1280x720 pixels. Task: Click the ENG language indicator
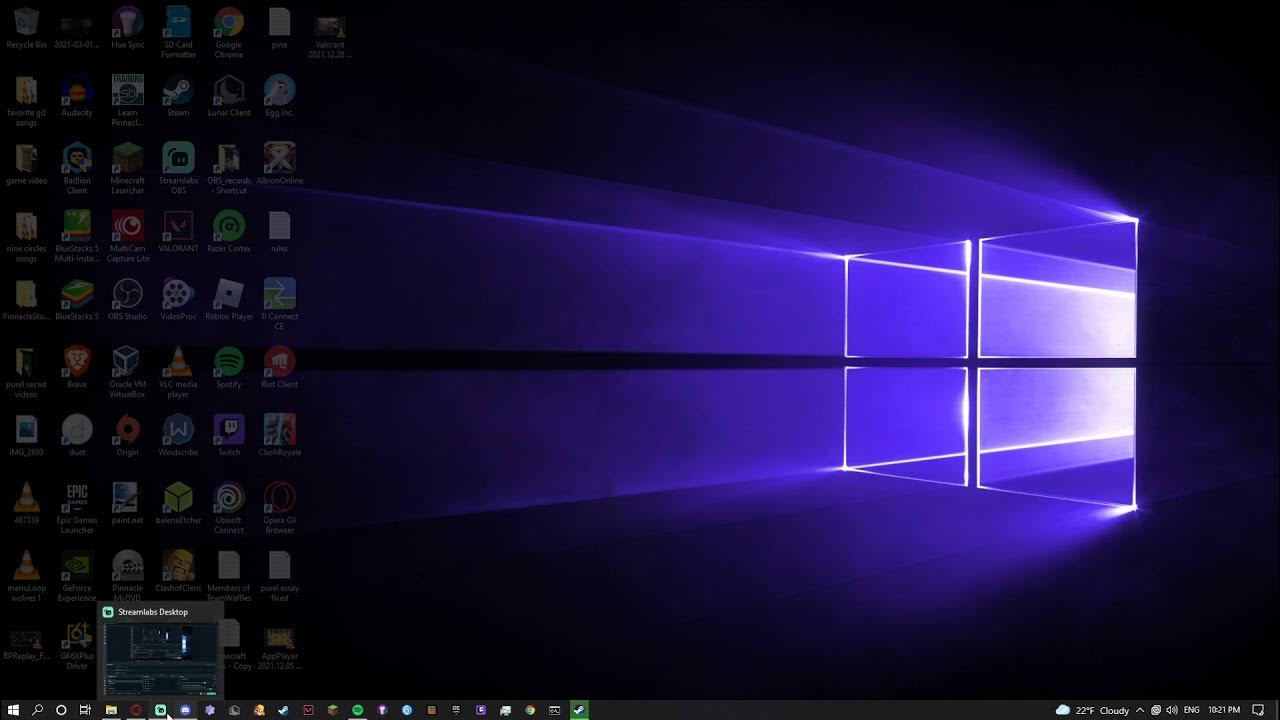coord(1191,710)
